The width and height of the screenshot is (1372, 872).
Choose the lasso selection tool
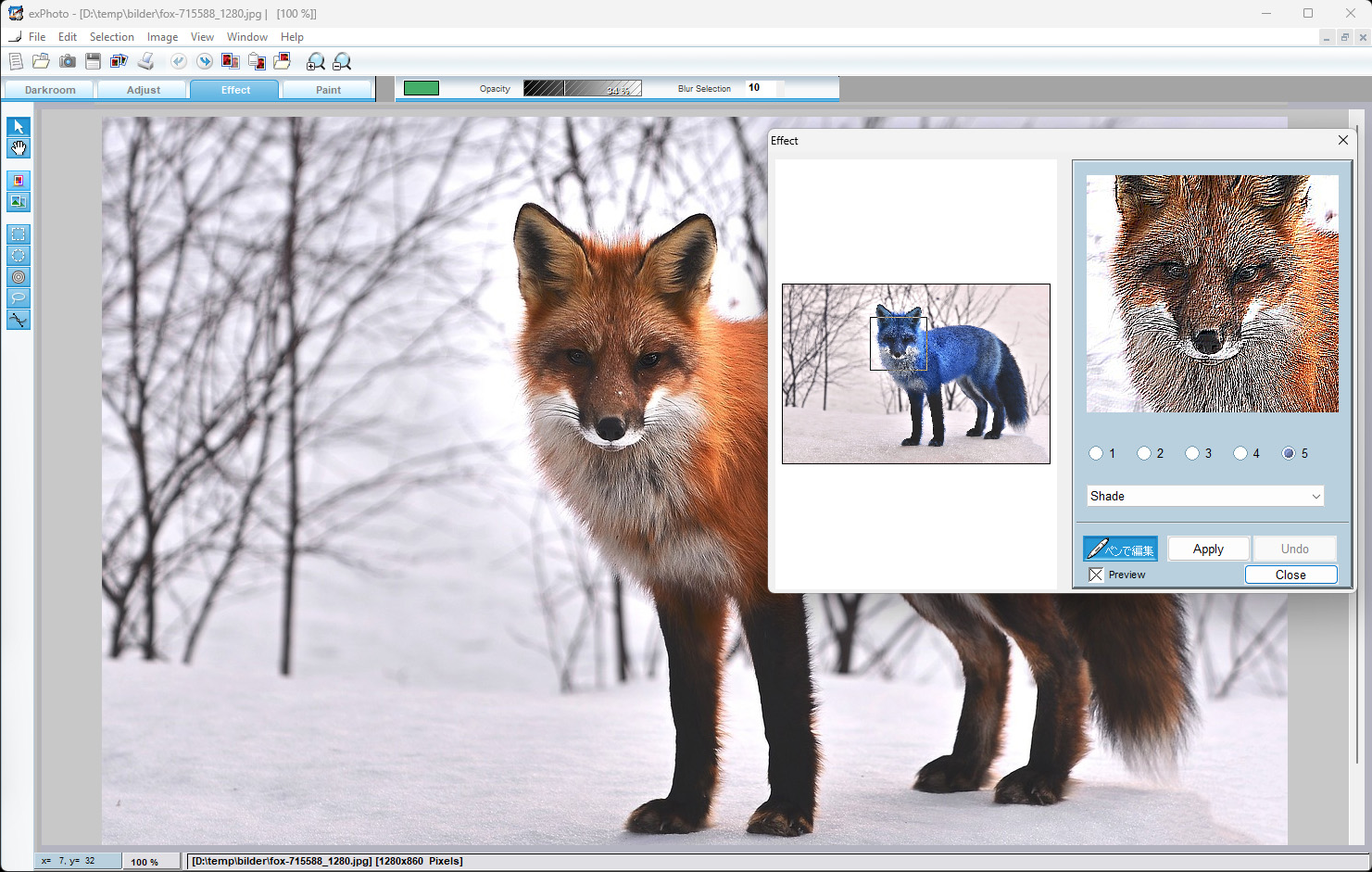tap(19, 298)
